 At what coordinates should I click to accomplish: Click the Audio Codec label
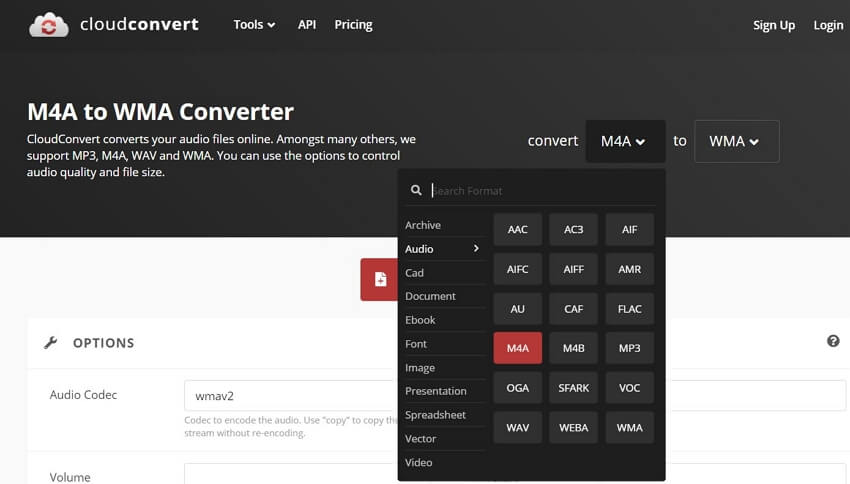tap(83, 395)
